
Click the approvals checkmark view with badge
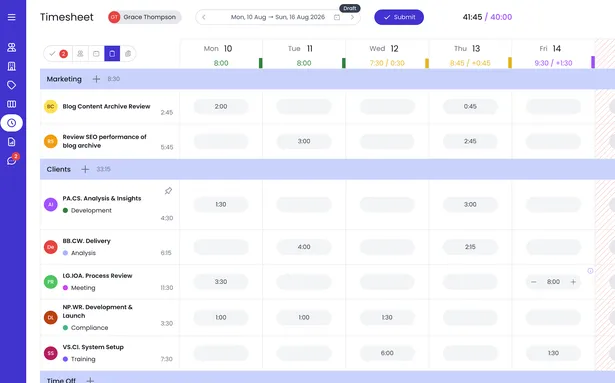click(x=58, y=54)
